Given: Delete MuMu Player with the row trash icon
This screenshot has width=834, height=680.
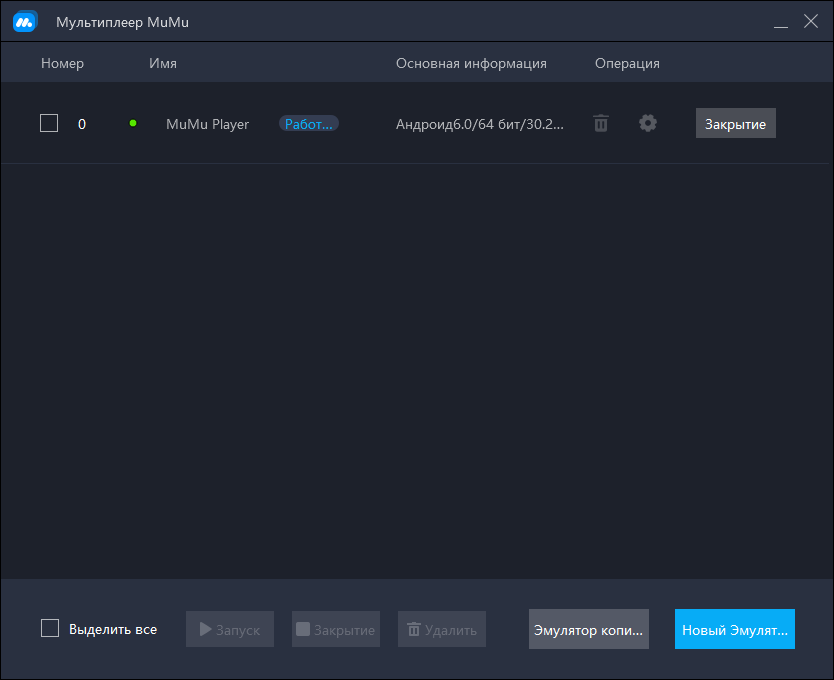Looking at the screenshot, I should pos(601,123).
